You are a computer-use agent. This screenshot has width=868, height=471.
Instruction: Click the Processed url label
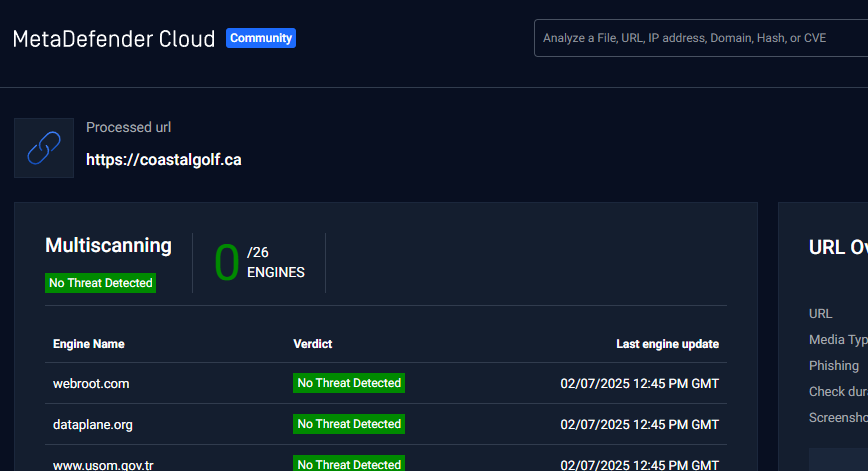pyautogui.click(x=128, y=127)
